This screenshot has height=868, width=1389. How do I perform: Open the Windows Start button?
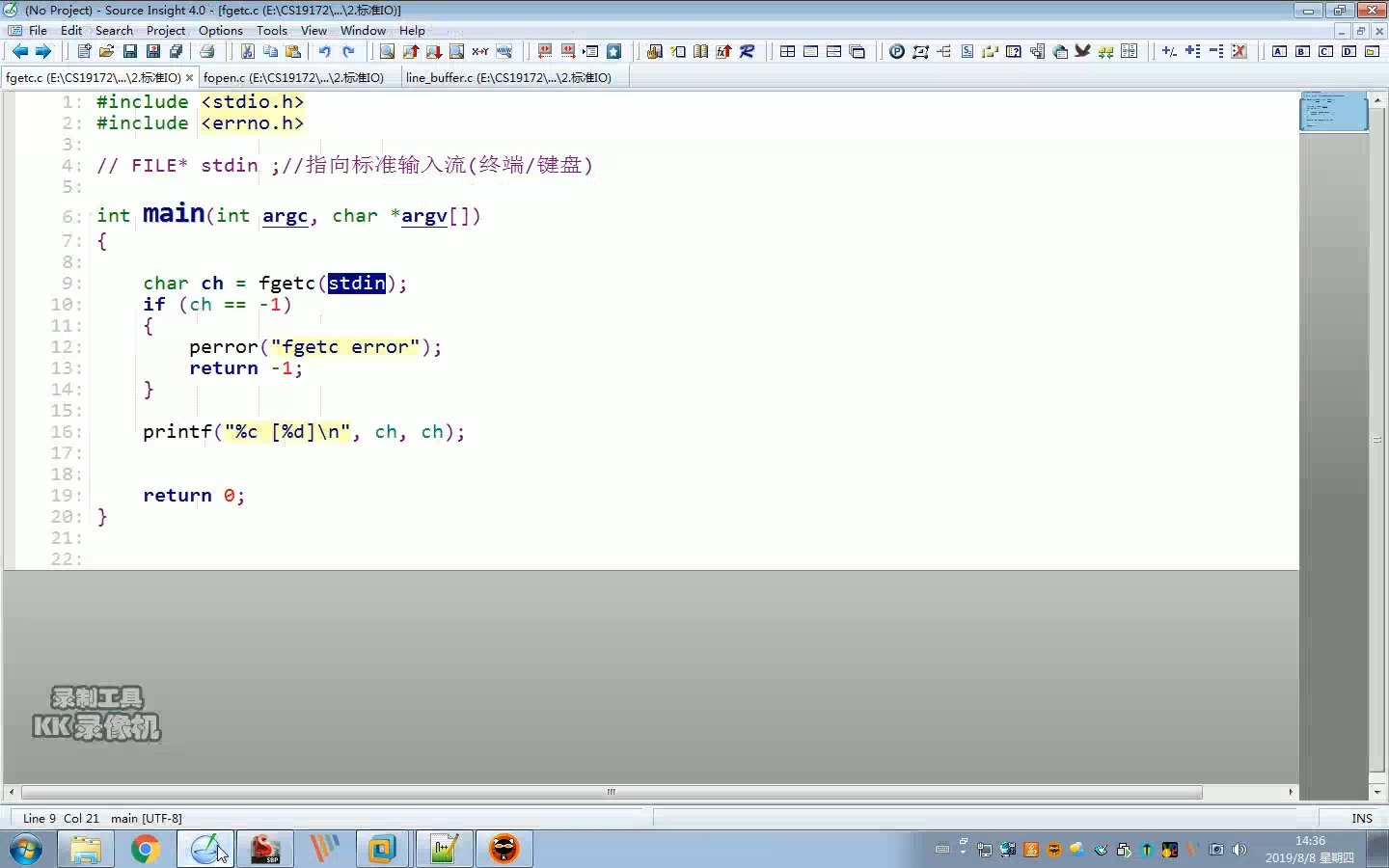coord(26,850)
